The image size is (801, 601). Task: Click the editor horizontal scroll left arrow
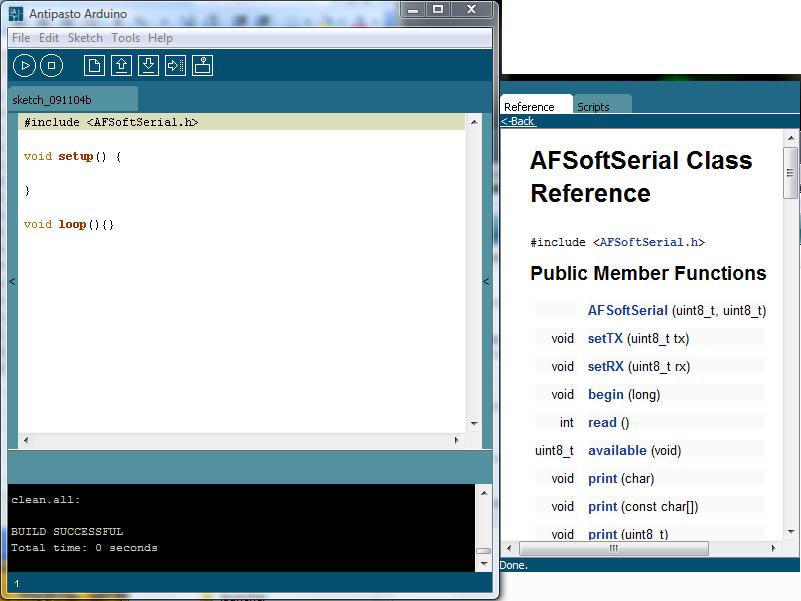(26, 440)
